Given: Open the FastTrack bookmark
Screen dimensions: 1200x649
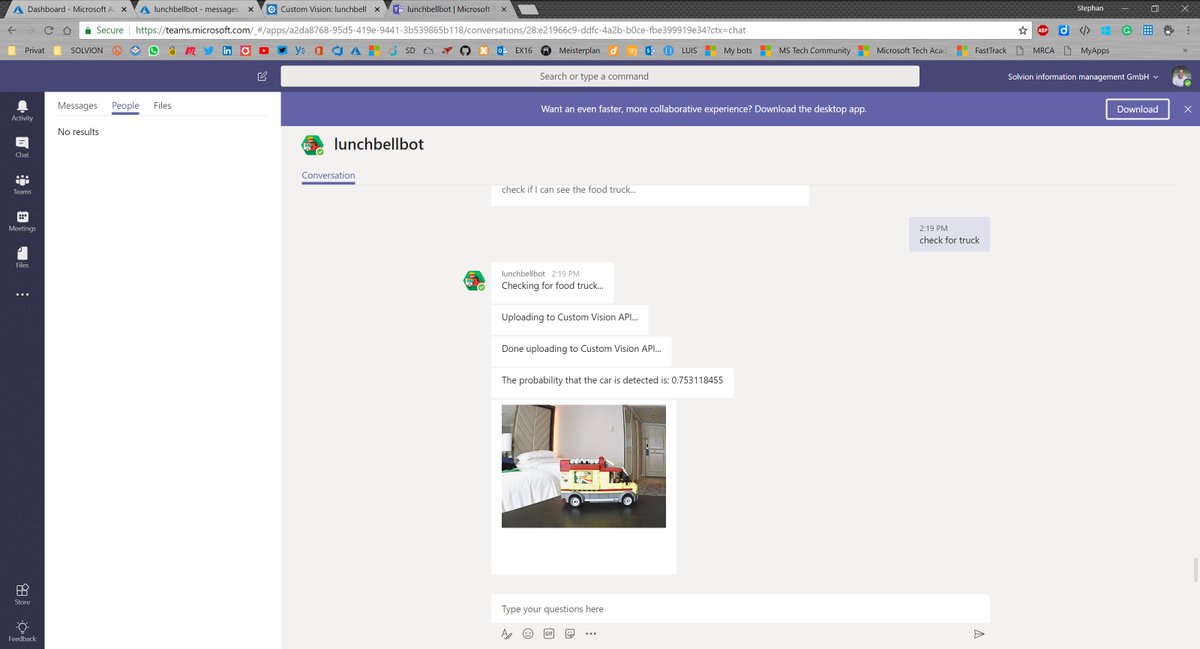Looking at the screenshot, I should (982, 50).
